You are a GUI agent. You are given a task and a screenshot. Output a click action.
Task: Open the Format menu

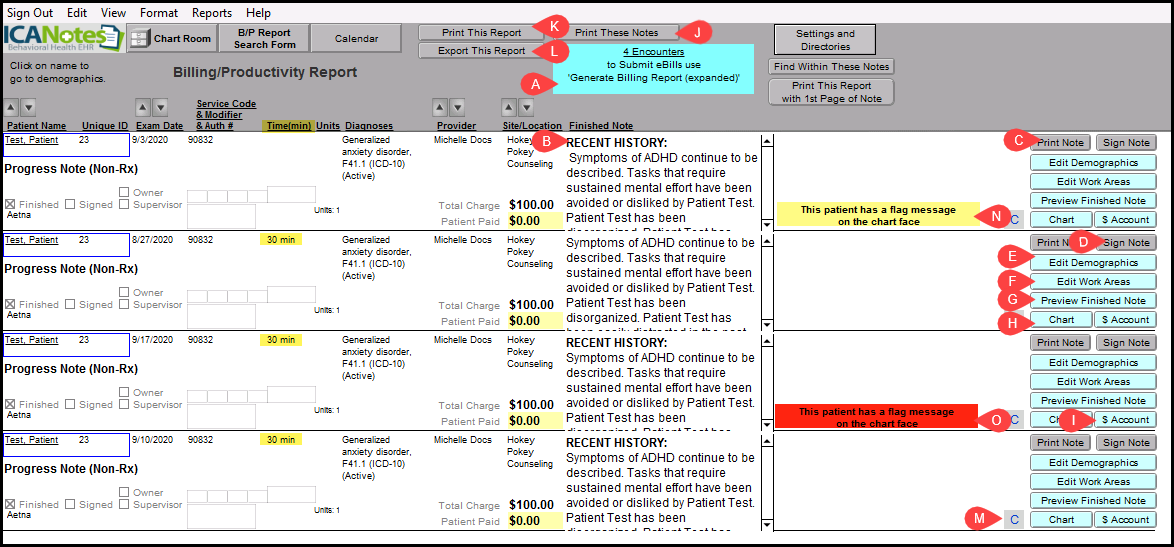coord(159,13)
